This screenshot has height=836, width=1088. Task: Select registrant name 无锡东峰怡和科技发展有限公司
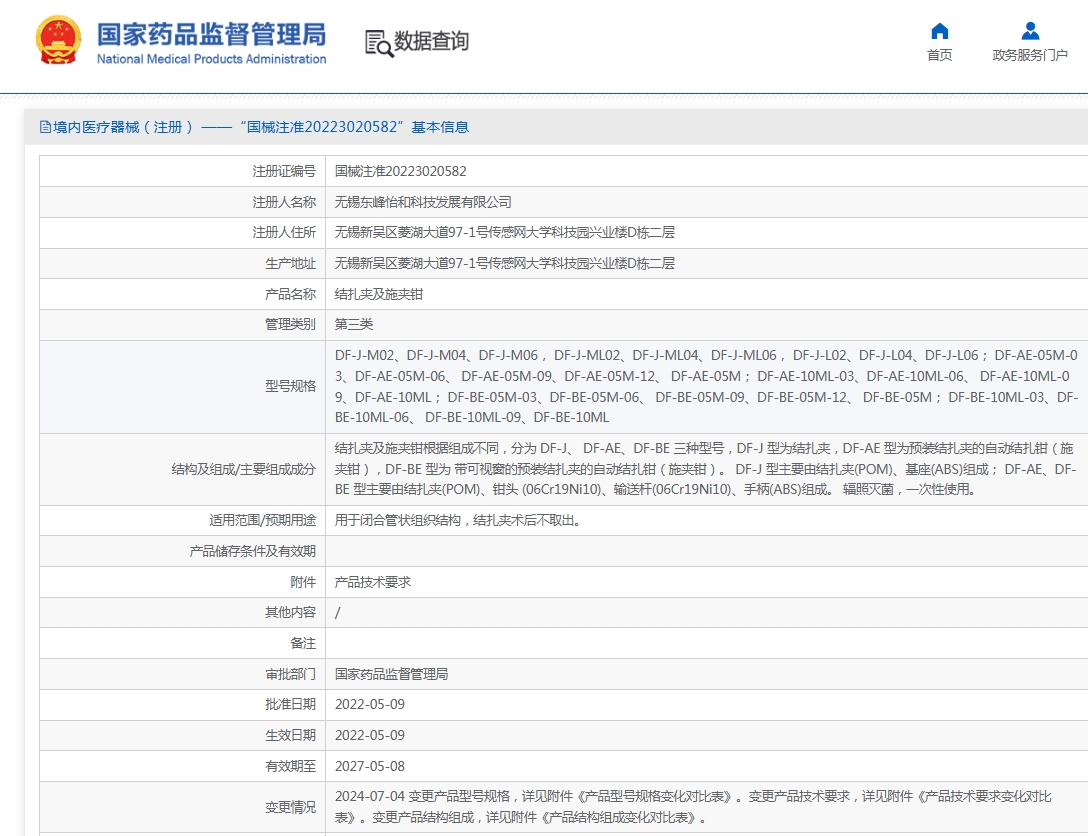[423, 202]
